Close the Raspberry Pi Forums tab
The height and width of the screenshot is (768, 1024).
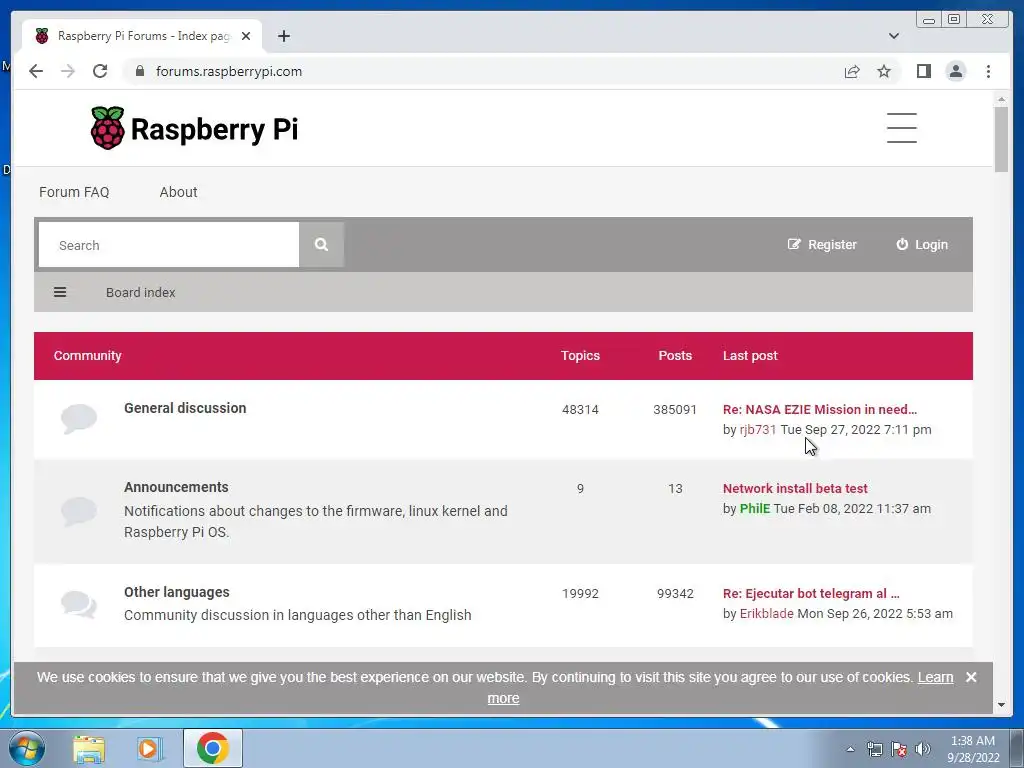point(246,36)
